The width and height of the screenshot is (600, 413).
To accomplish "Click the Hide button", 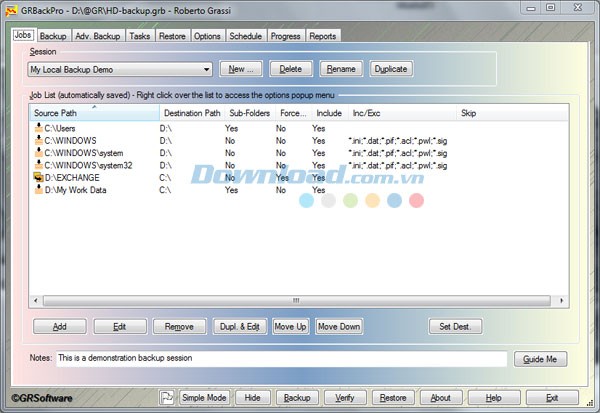I will click(253, 397).
